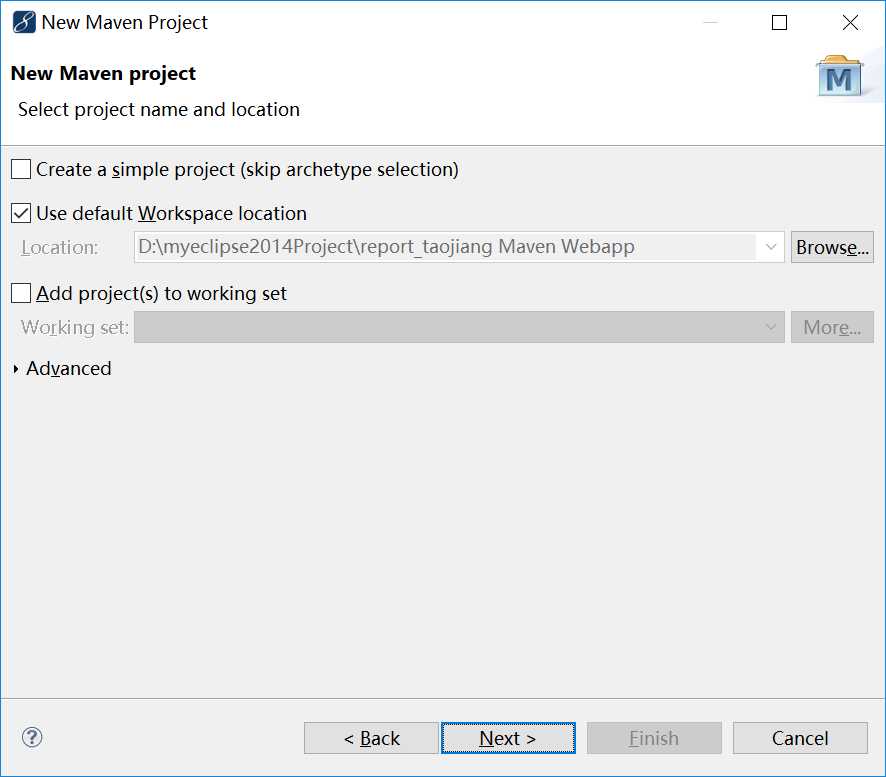Open the Working set dropdown arrow
The width and height of the screenshot is (886, 777).
pos(770,327)
